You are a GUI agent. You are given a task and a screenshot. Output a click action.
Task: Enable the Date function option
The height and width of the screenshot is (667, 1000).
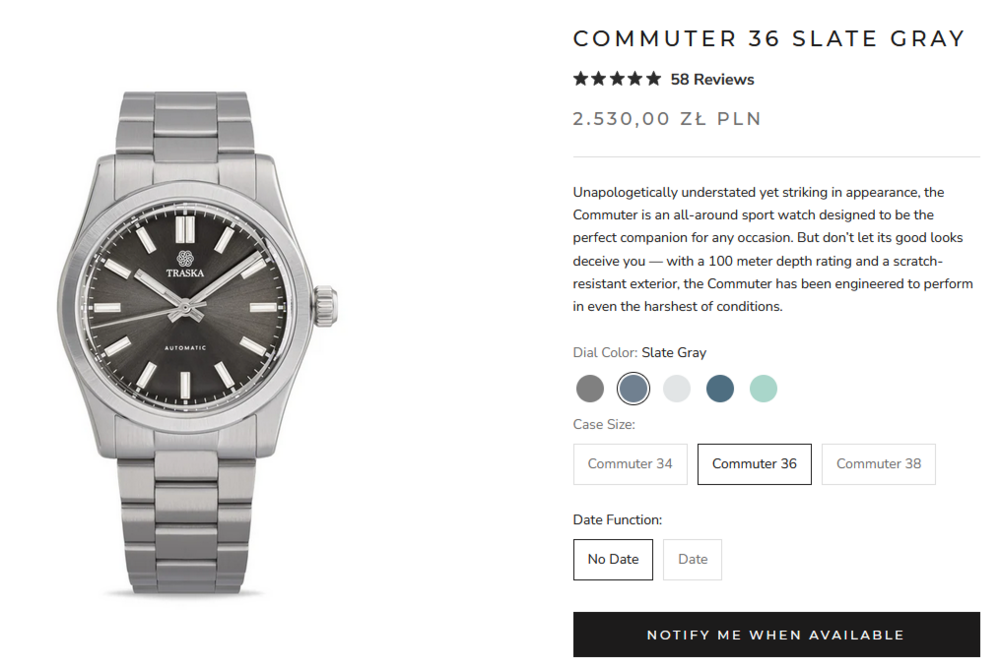692,559
